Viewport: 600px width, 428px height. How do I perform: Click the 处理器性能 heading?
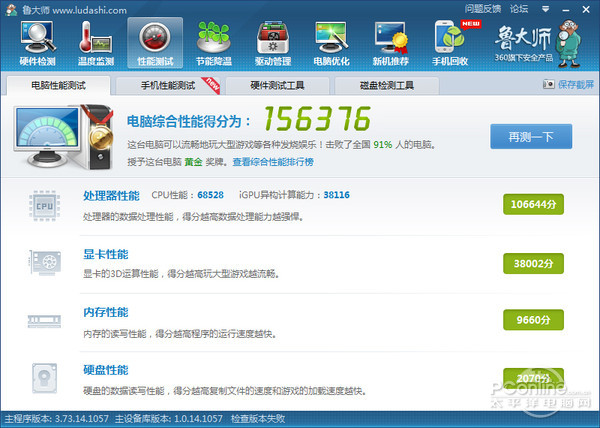coord(111,195)
